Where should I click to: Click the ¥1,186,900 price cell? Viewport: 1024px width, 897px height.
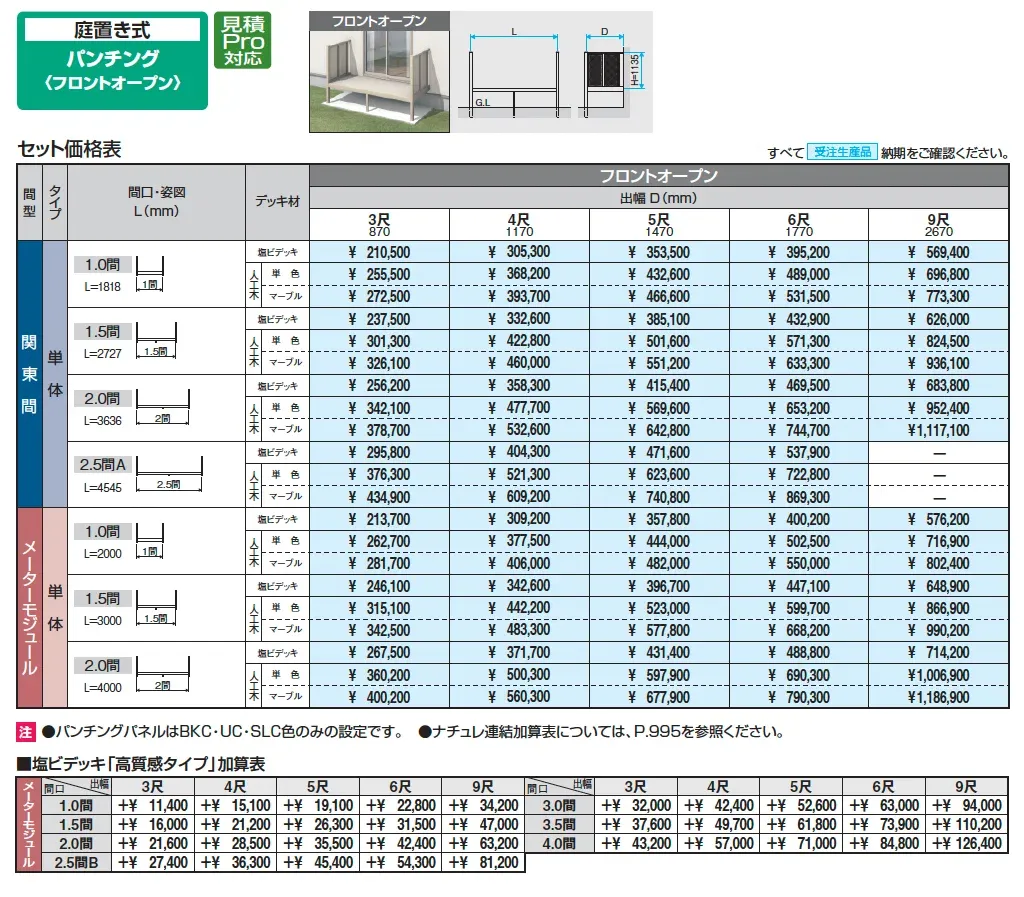click(x=938, y=697)
